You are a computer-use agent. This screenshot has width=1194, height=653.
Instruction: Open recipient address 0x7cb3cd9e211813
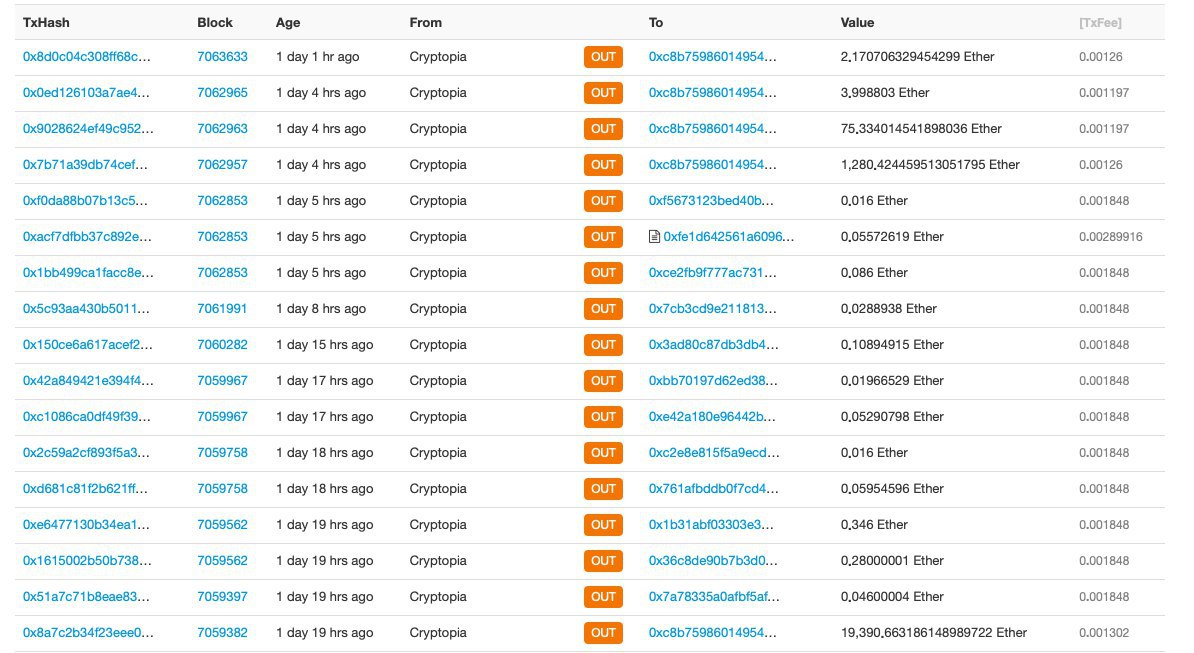713,309
